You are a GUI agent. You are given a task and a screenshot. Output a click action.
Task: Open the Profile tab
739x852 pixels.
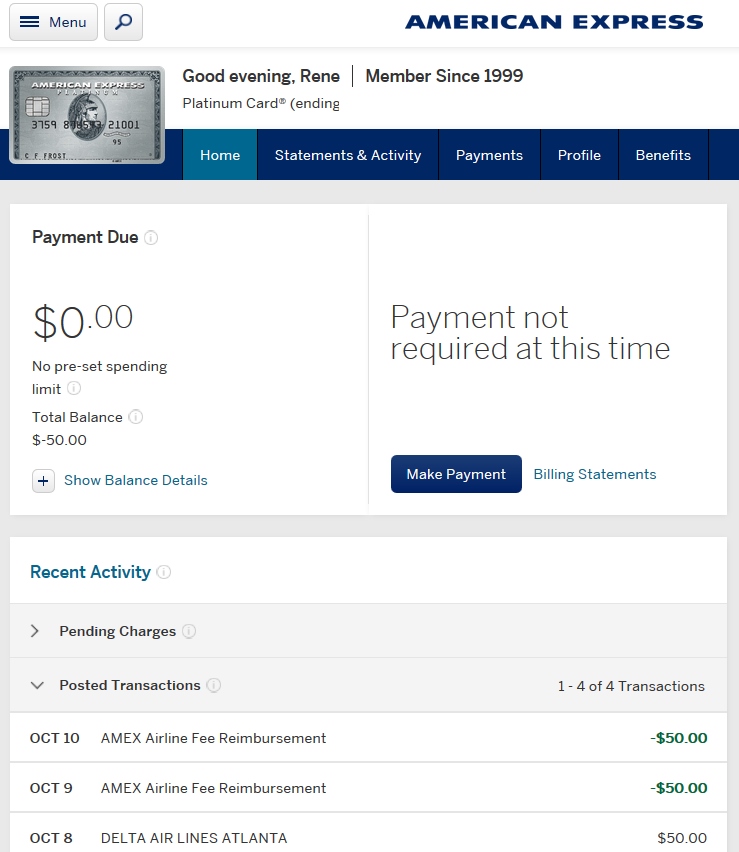(579, 155)
